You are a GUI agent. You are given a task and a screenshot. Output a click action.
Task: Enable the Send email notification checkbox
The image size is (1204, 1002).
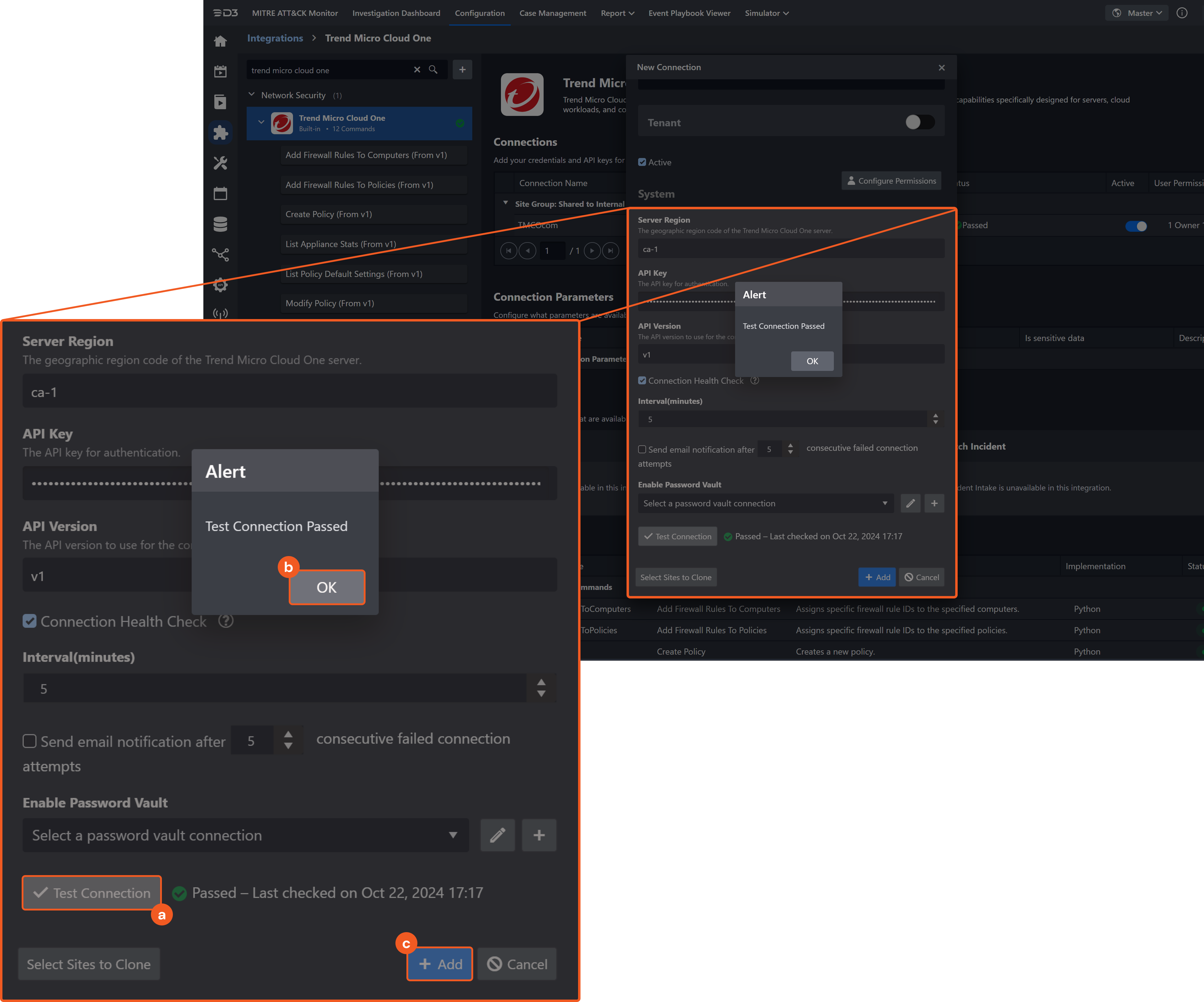pyautogui.click(x=642, y=449)
